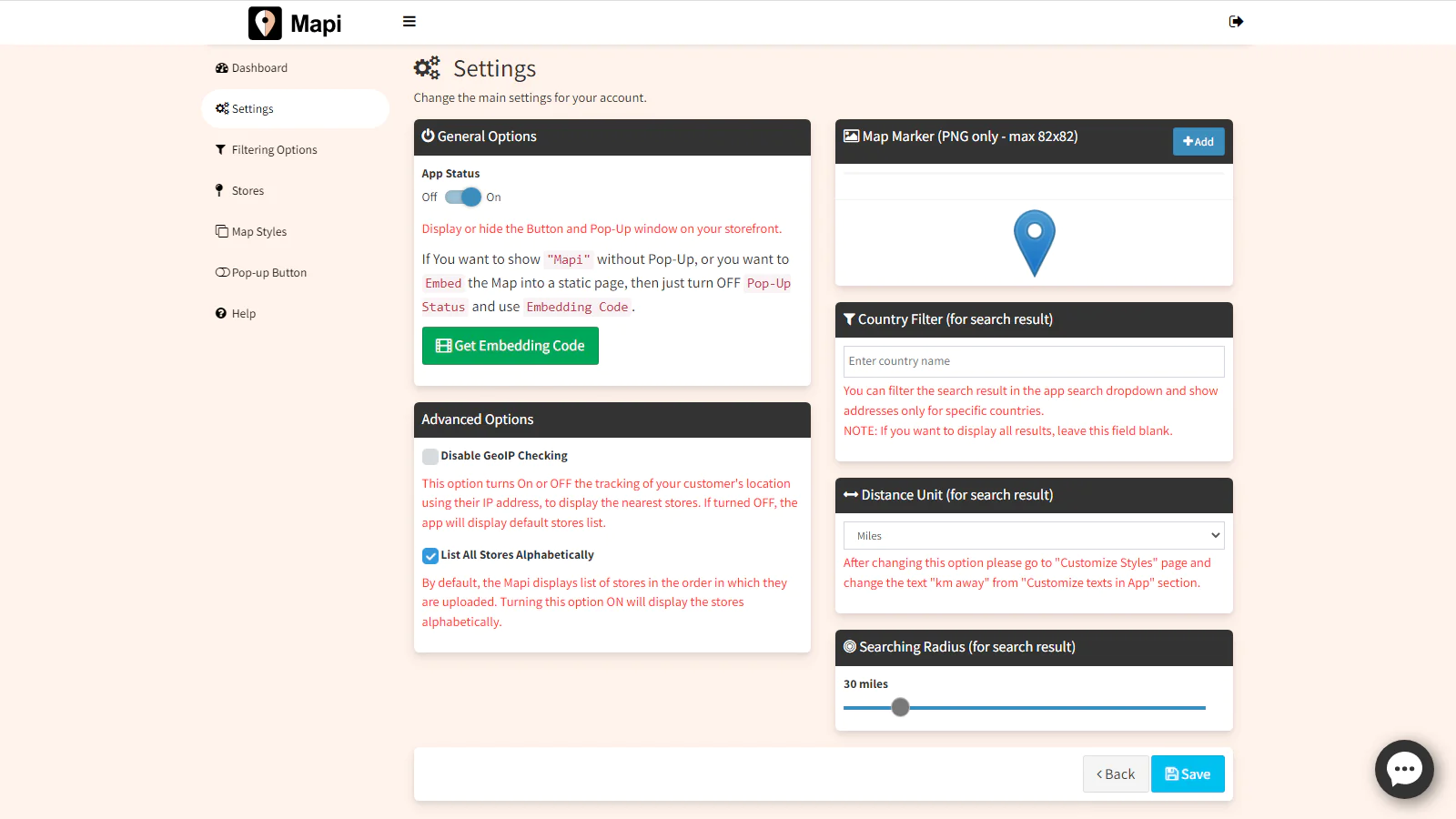Screen dimensions: 1456x819
Task: Click the Add marker button
Action: [1198, 141]
